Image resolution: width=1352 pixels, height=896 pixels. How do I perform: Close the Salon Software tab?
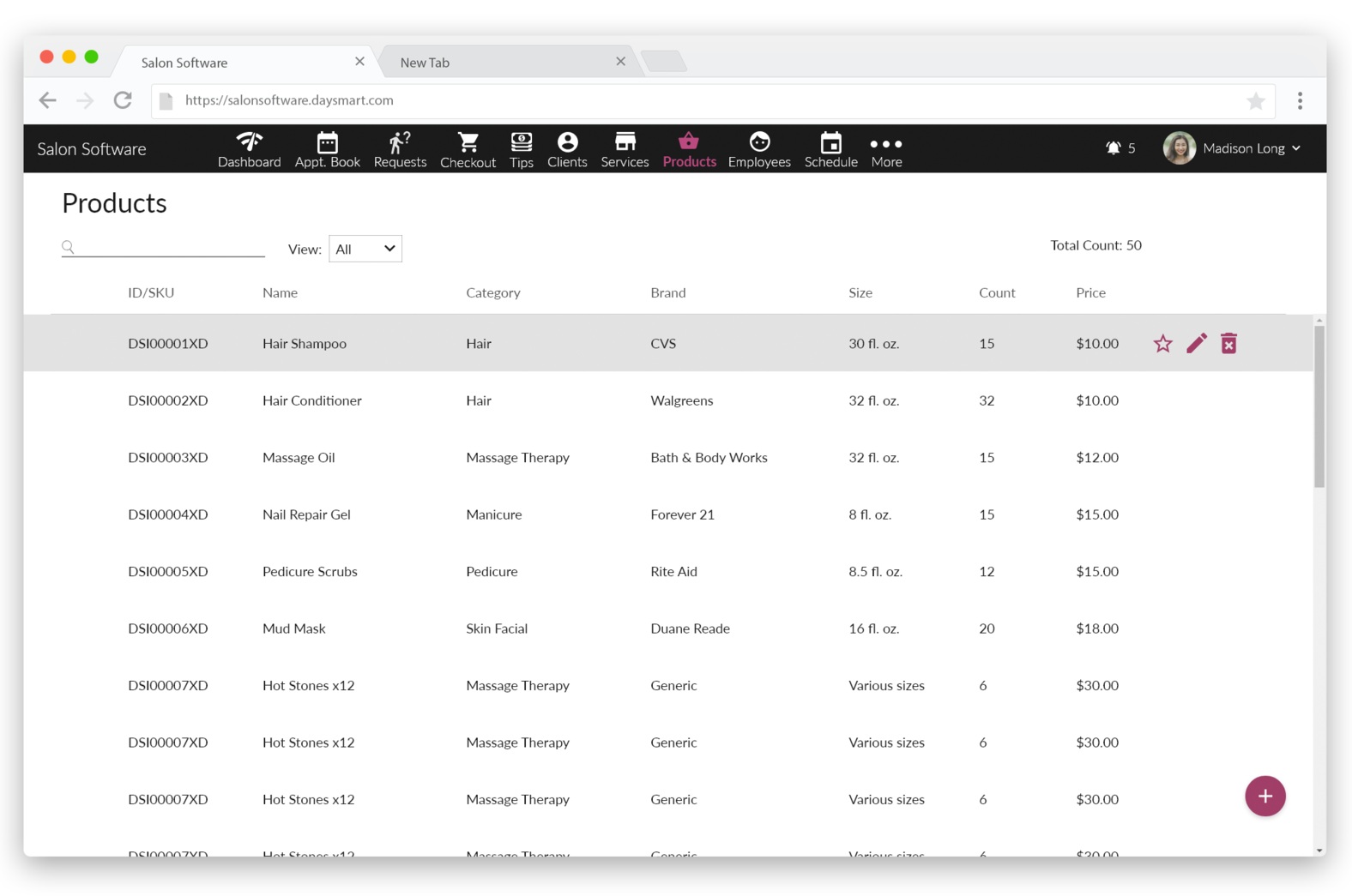click(359, 61)
